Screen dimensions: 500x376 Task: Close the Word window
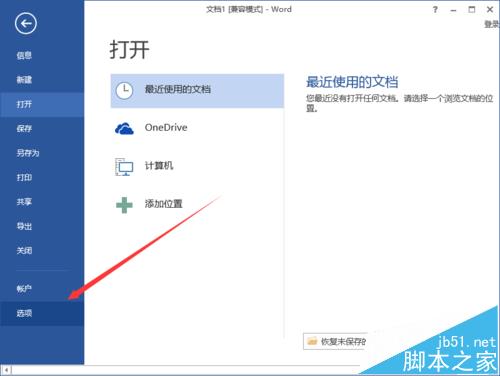pyautogui.click(x=490, y=10)
